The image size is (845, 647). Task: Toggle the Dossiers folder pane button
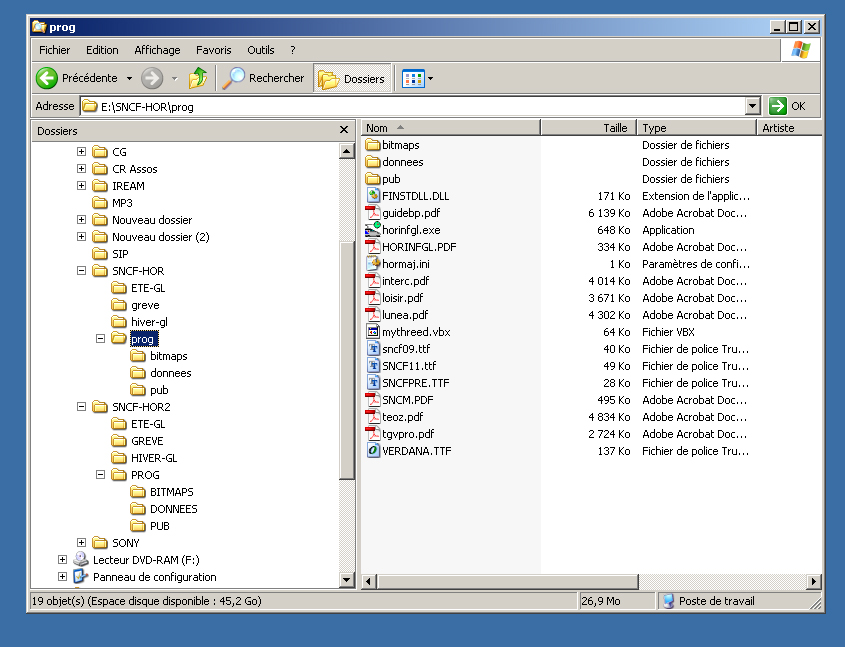point(352,79)
